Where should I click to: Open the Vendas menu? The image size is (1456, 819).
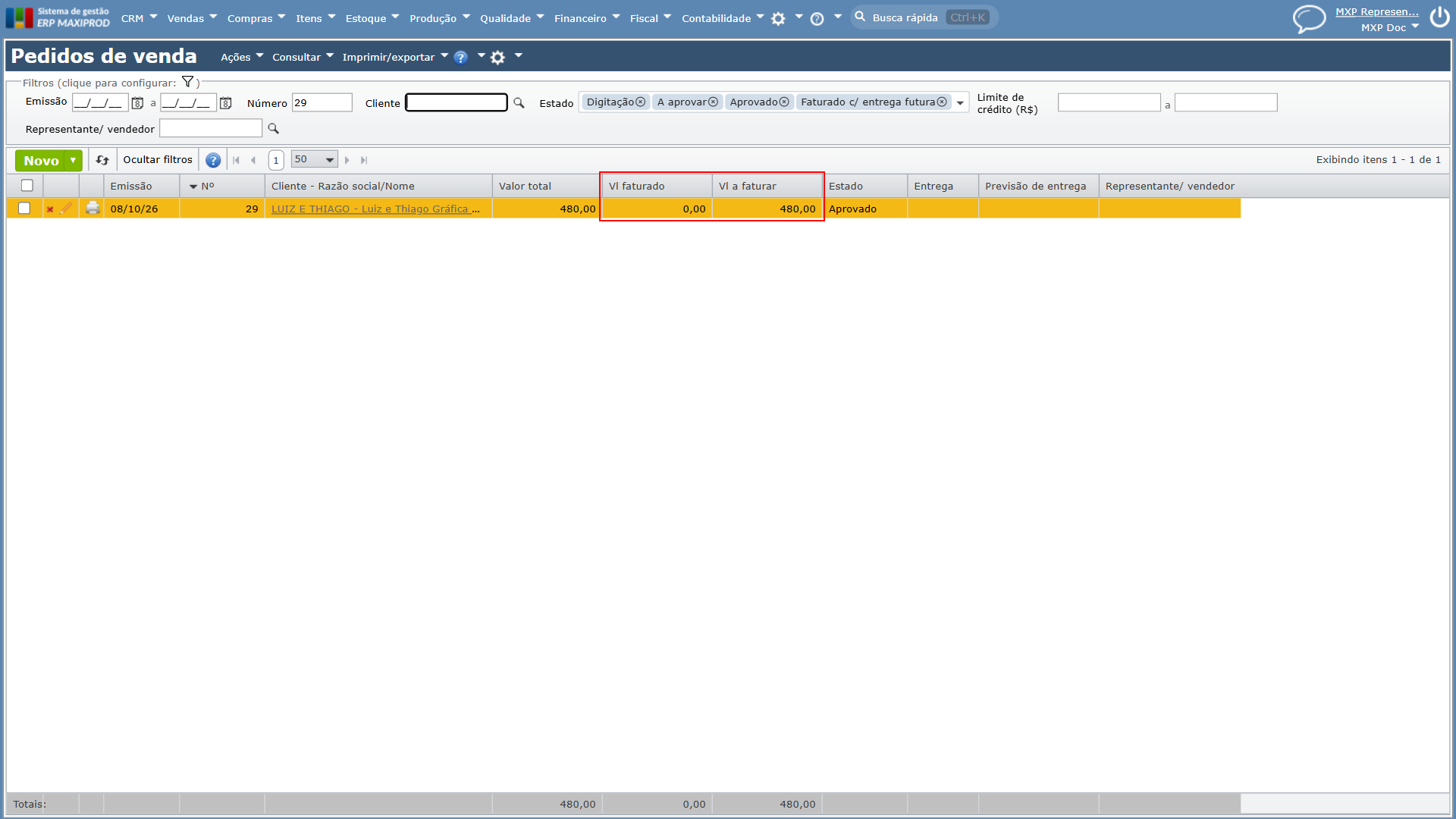point(192,18)
